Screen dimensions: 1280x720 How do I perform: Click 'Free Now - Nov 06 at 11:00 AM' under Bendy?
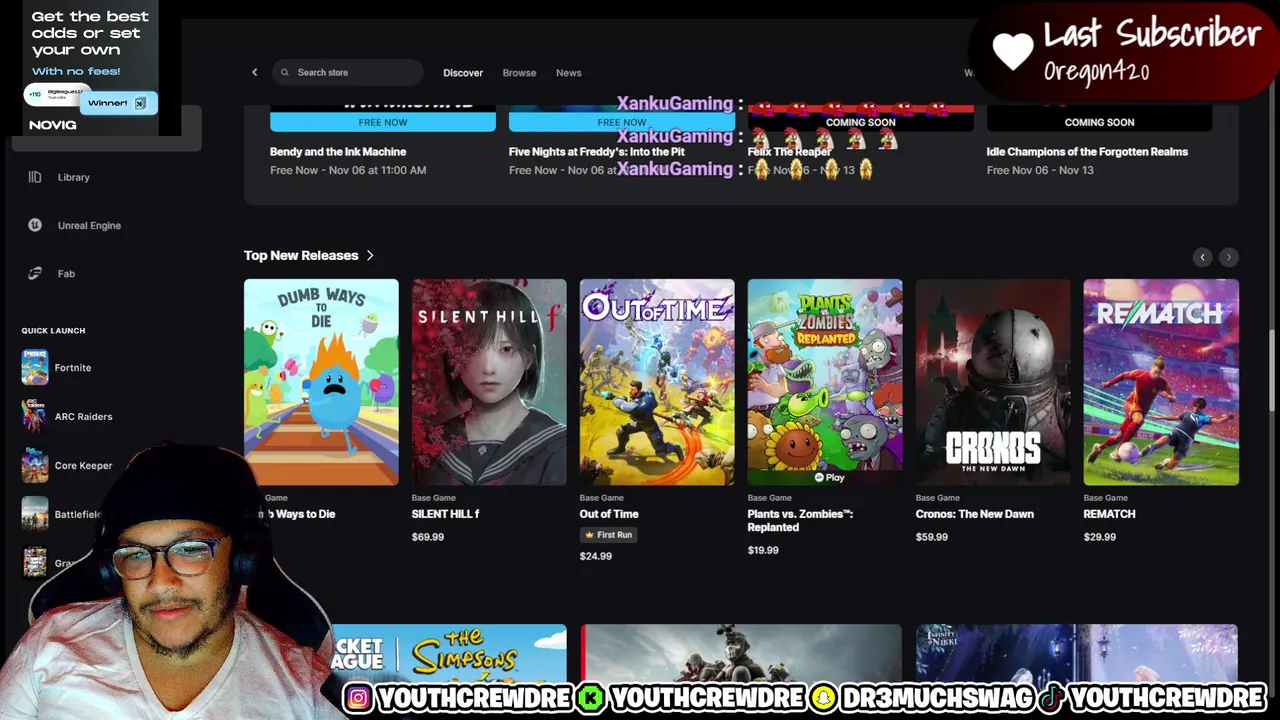pyautogui.click(x=348, y=170)
